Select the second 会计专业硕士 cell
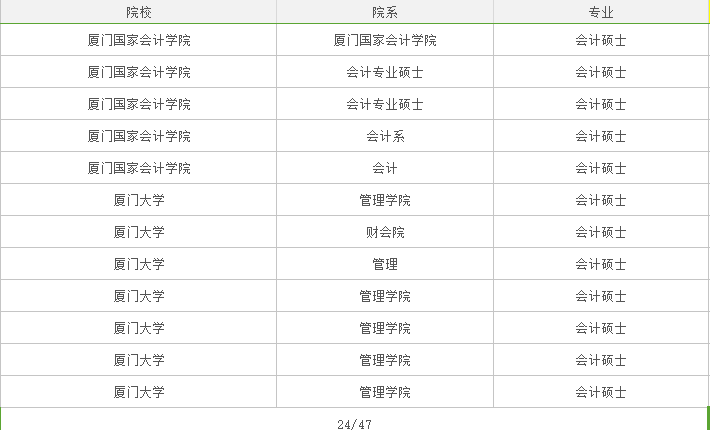The width and height of the screenshot is (710, 430). (x=385, y=104)
